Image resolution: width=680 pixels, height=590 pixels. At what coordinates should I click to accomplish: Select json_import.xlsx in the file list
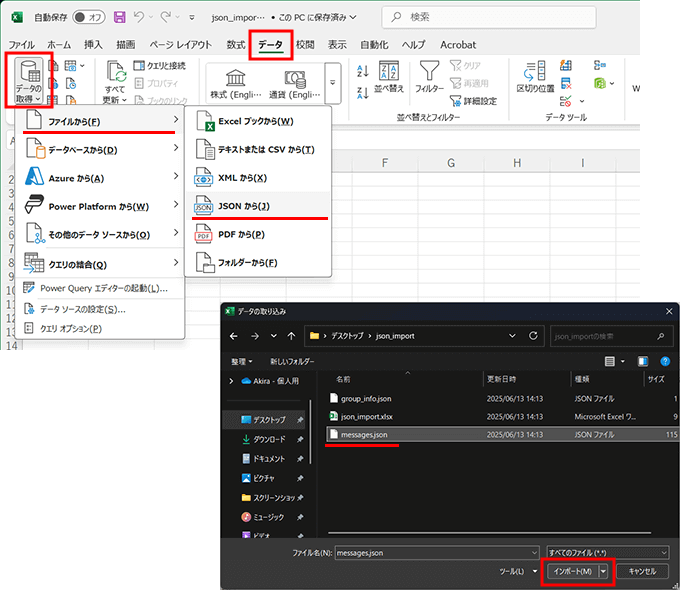pyautogui.click(x=502, y=416)
